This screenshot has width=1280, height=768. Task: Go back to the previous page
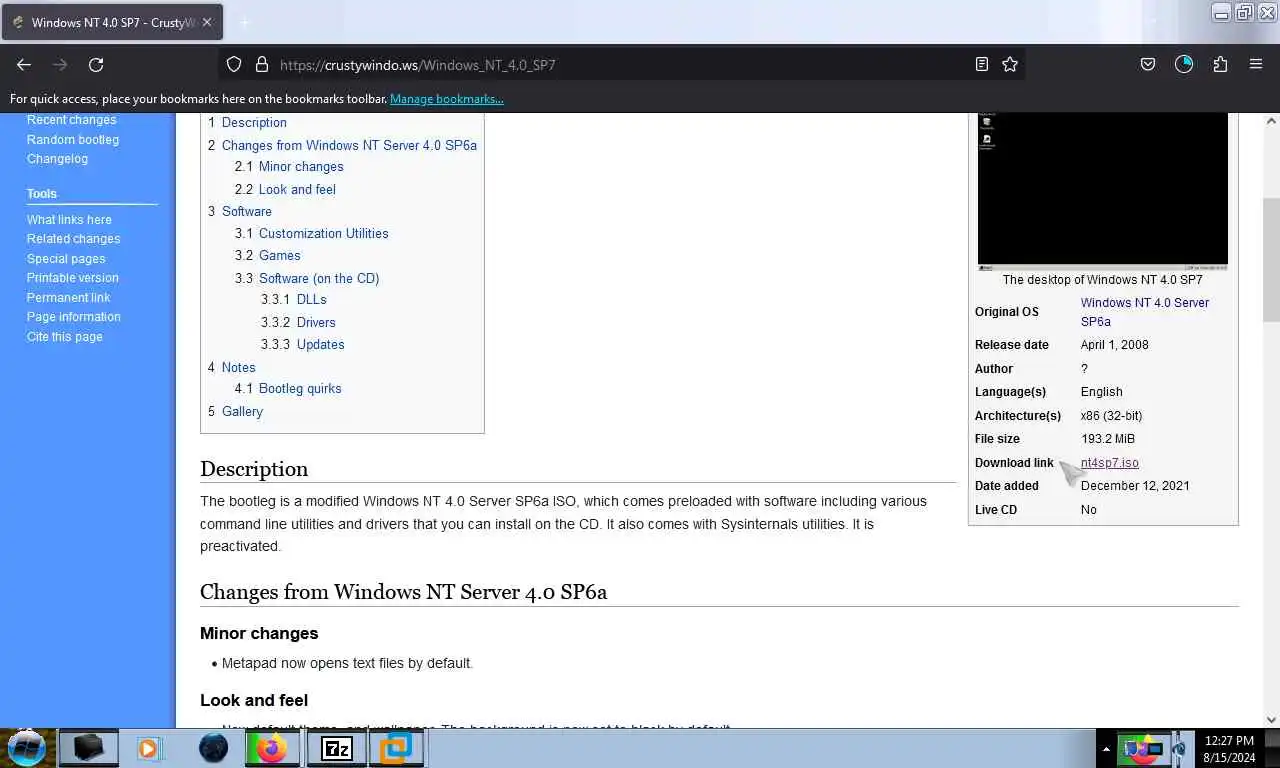click(24, 64)
